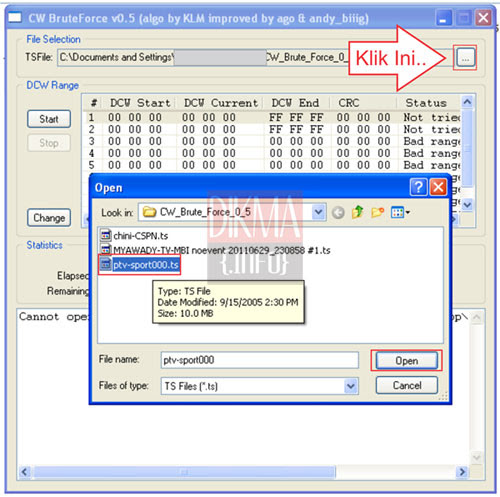Click the log horizontal scrollbar thumb
This screenshot has width=500, height=497.
(x=184, y=472)
